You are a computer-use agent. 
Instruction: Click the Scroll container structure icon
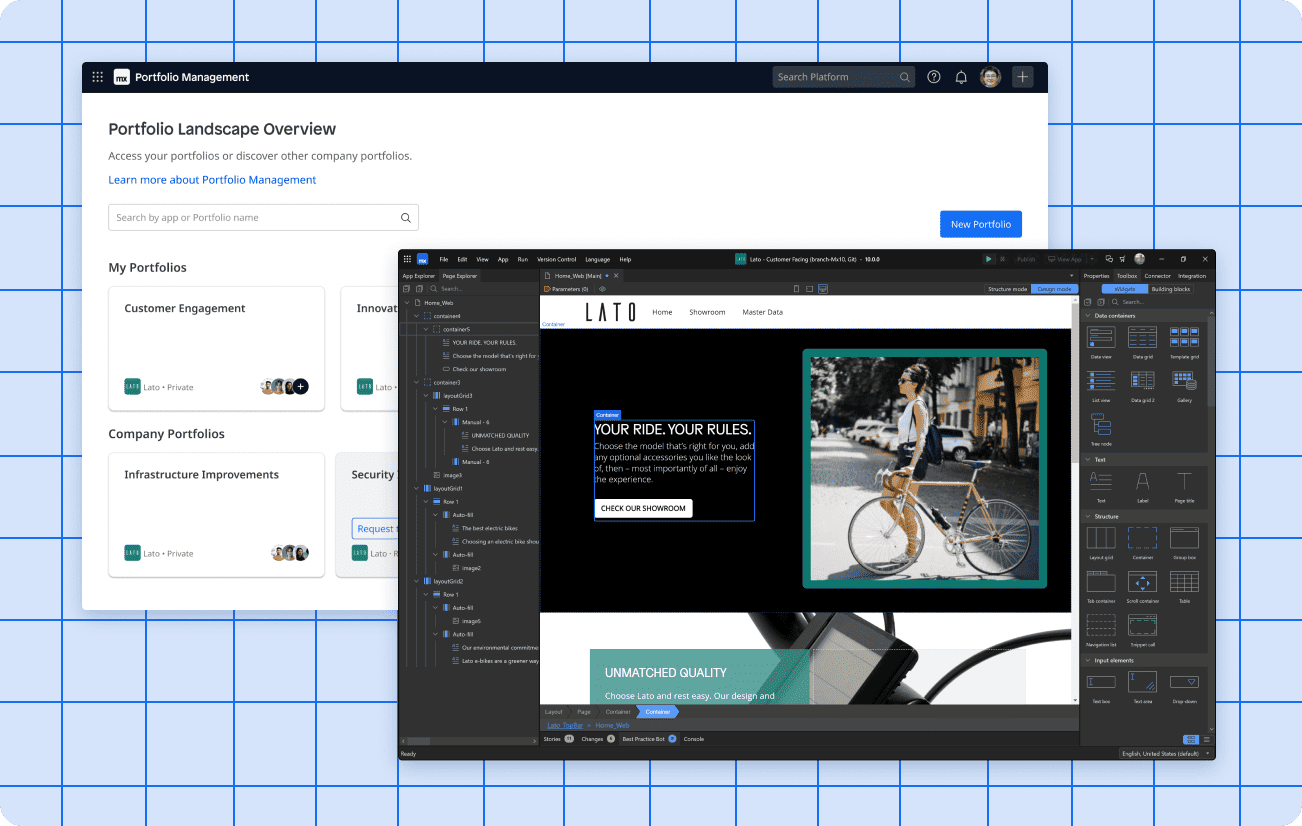[1142, 583]
